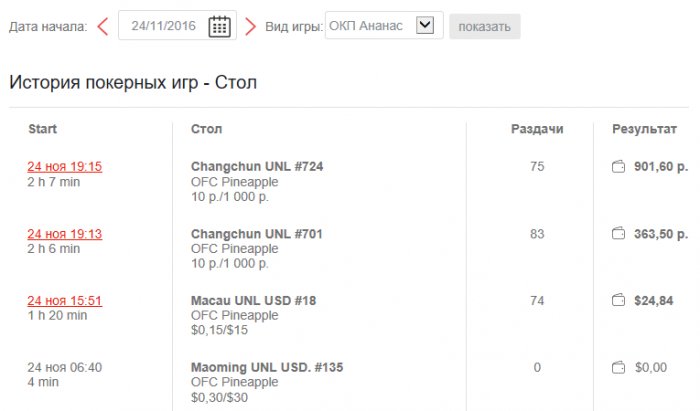
Task: Expand the ОКП Ананас game type dropdown
Action: [425, 26]
